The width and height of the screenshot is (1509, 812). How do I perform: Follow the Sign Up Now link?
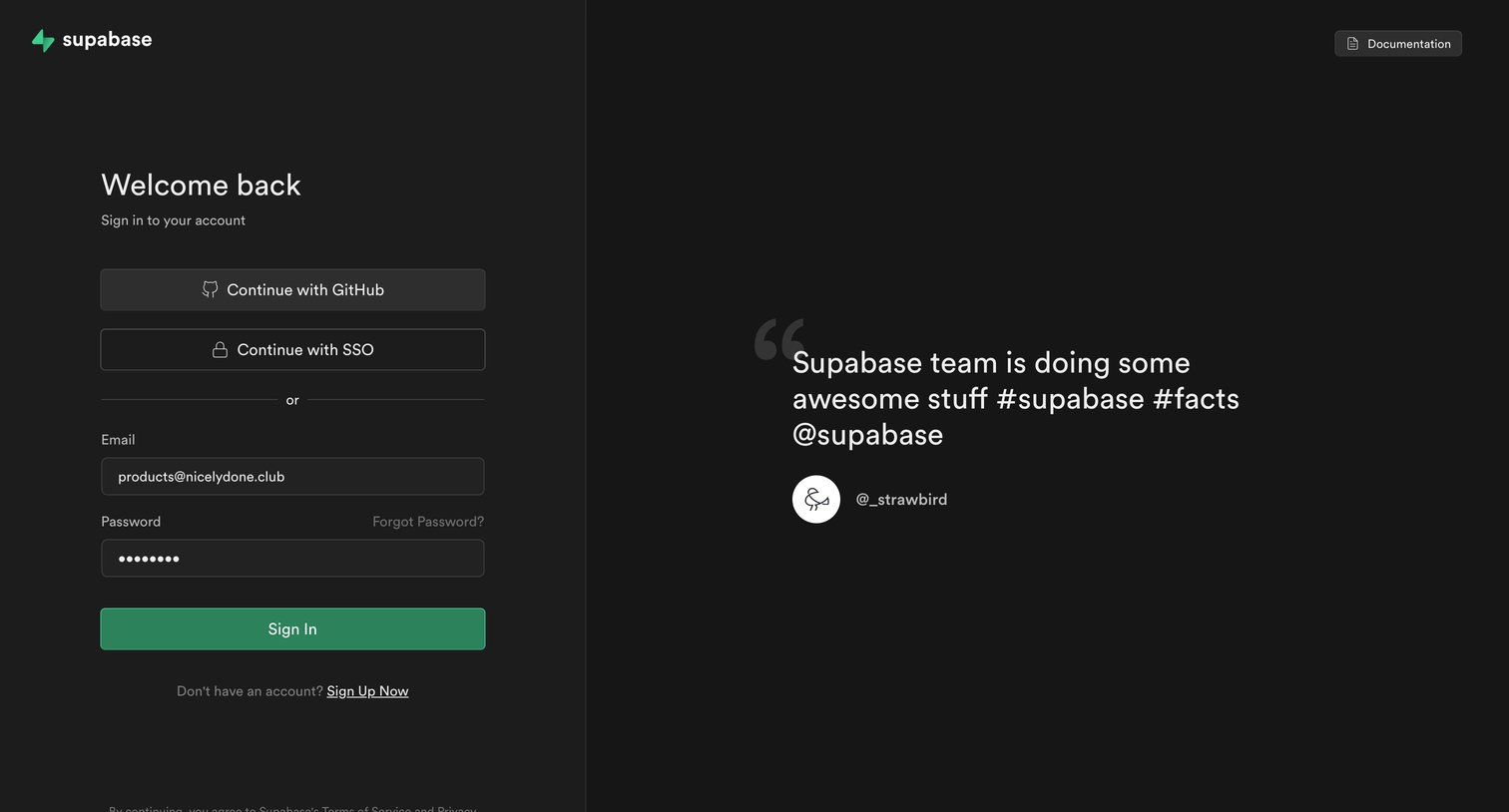point(367,691)
